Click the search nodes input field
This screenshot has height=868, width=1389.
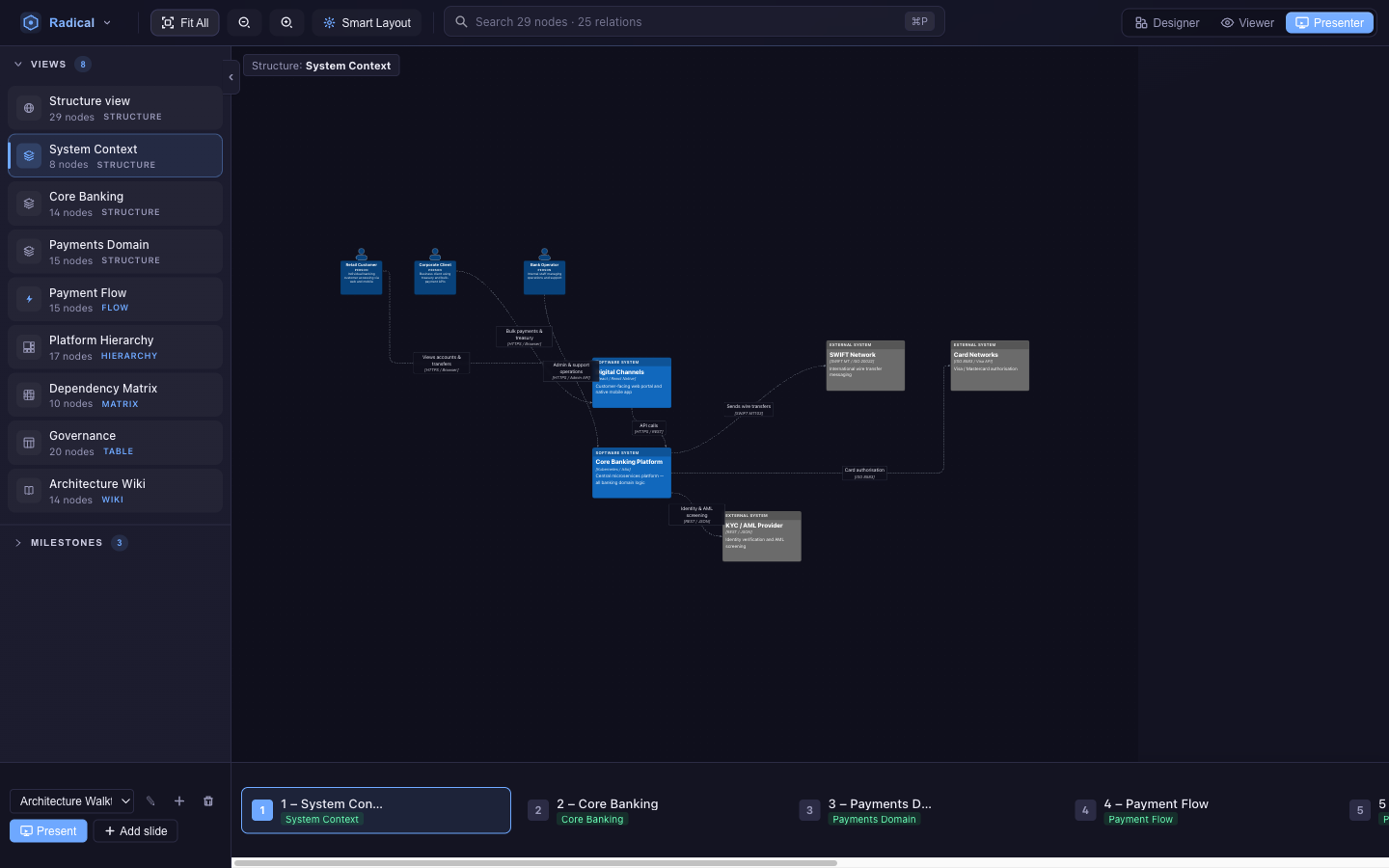(694, 22)
